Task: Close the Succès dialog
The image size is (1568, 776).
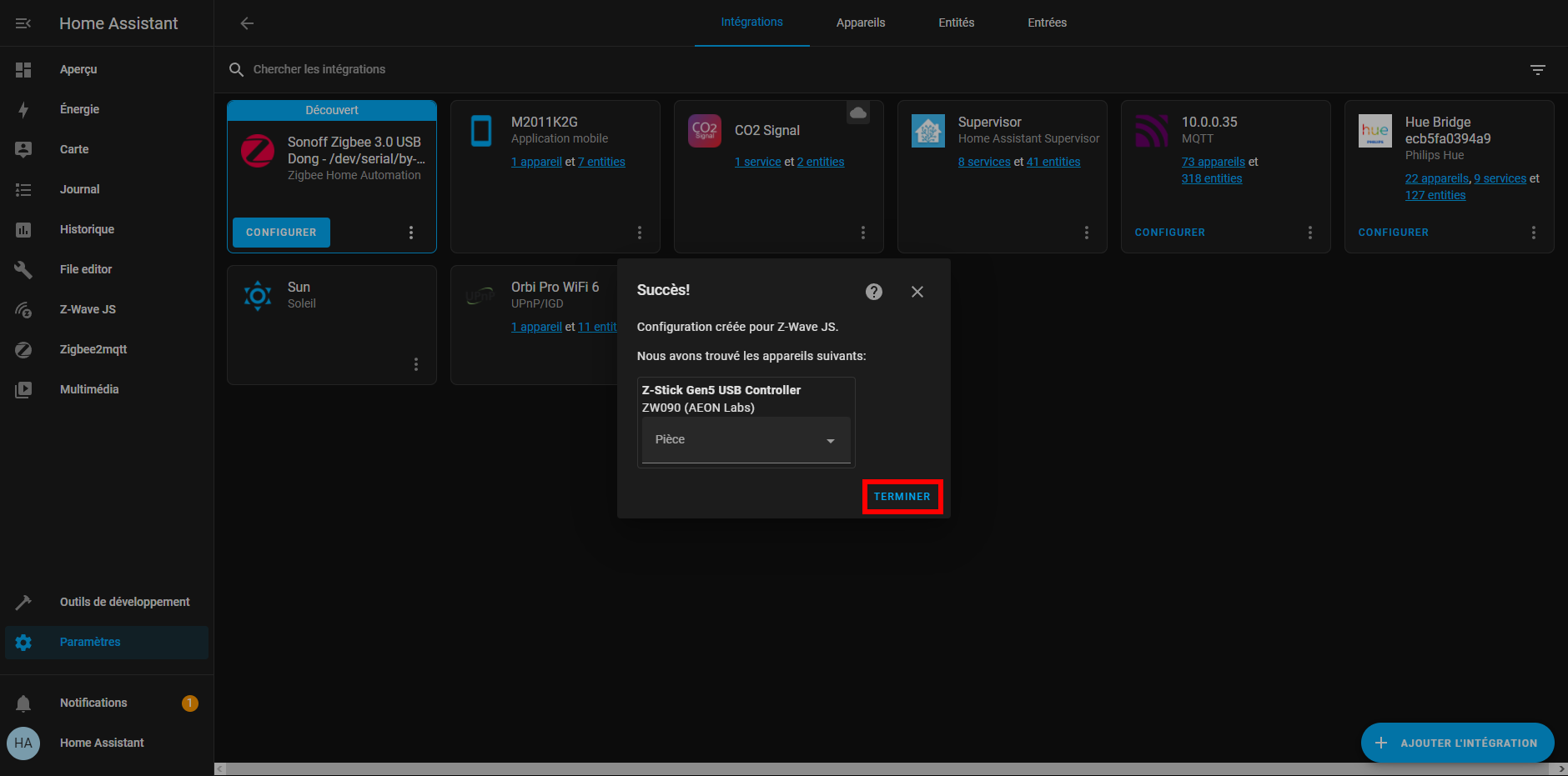Action: (x=917, y=292)
